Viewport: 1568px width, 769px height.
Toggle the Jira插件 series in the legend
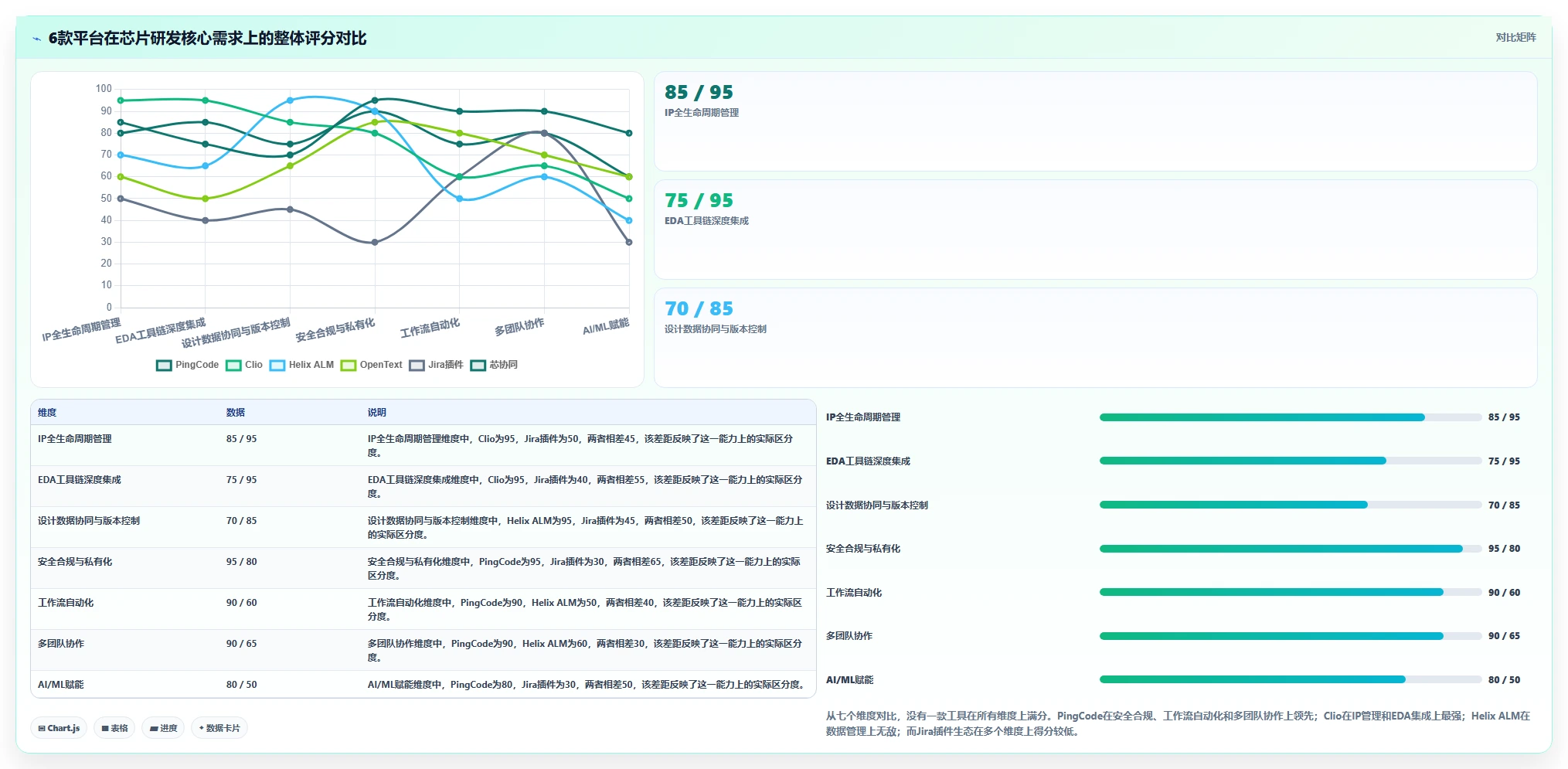[x=436, y=365]
